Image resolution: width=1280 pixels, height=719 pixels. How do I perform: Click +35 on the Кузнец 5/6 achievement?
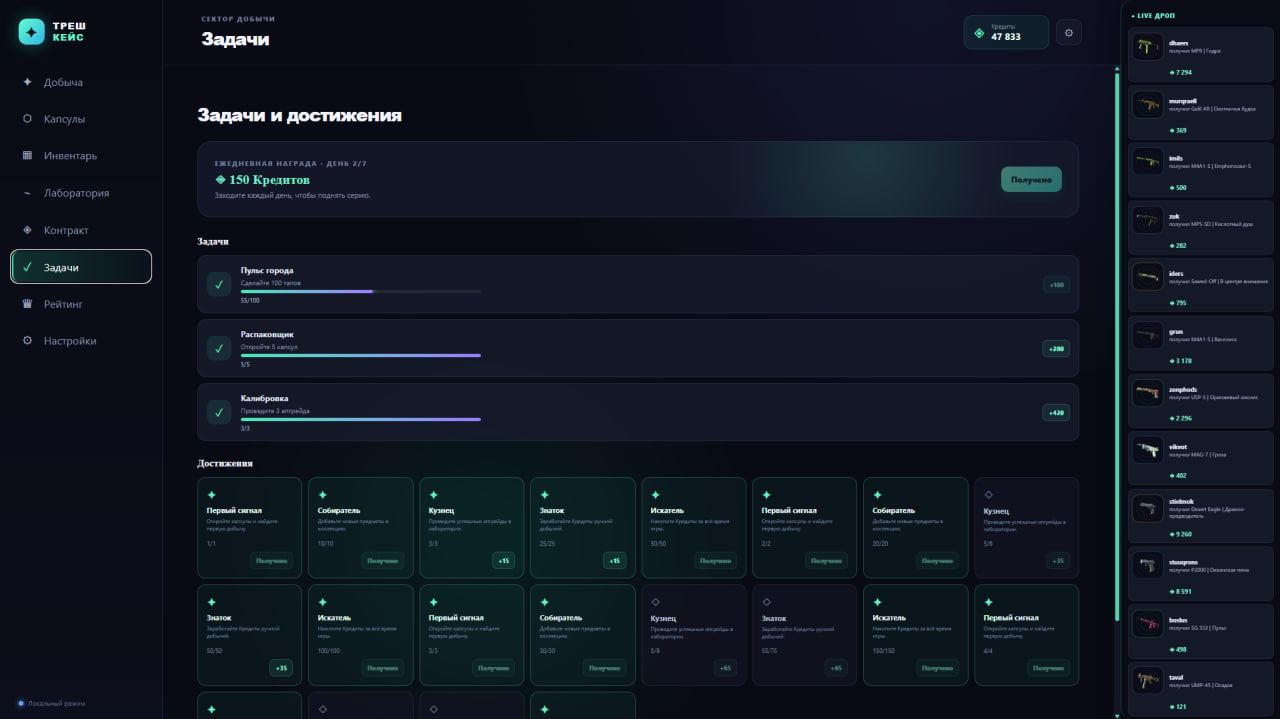coord(1059,561)
